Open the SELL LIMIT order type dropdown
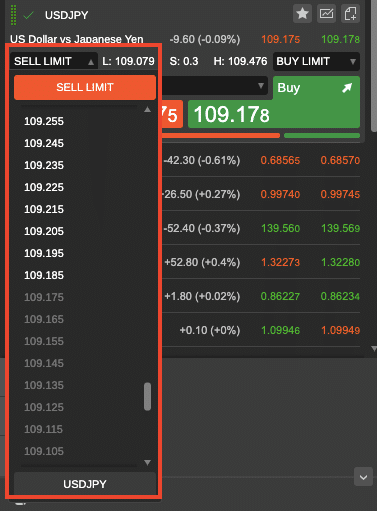The width and height of the screenshot is (377, 511). click(54, 61)
